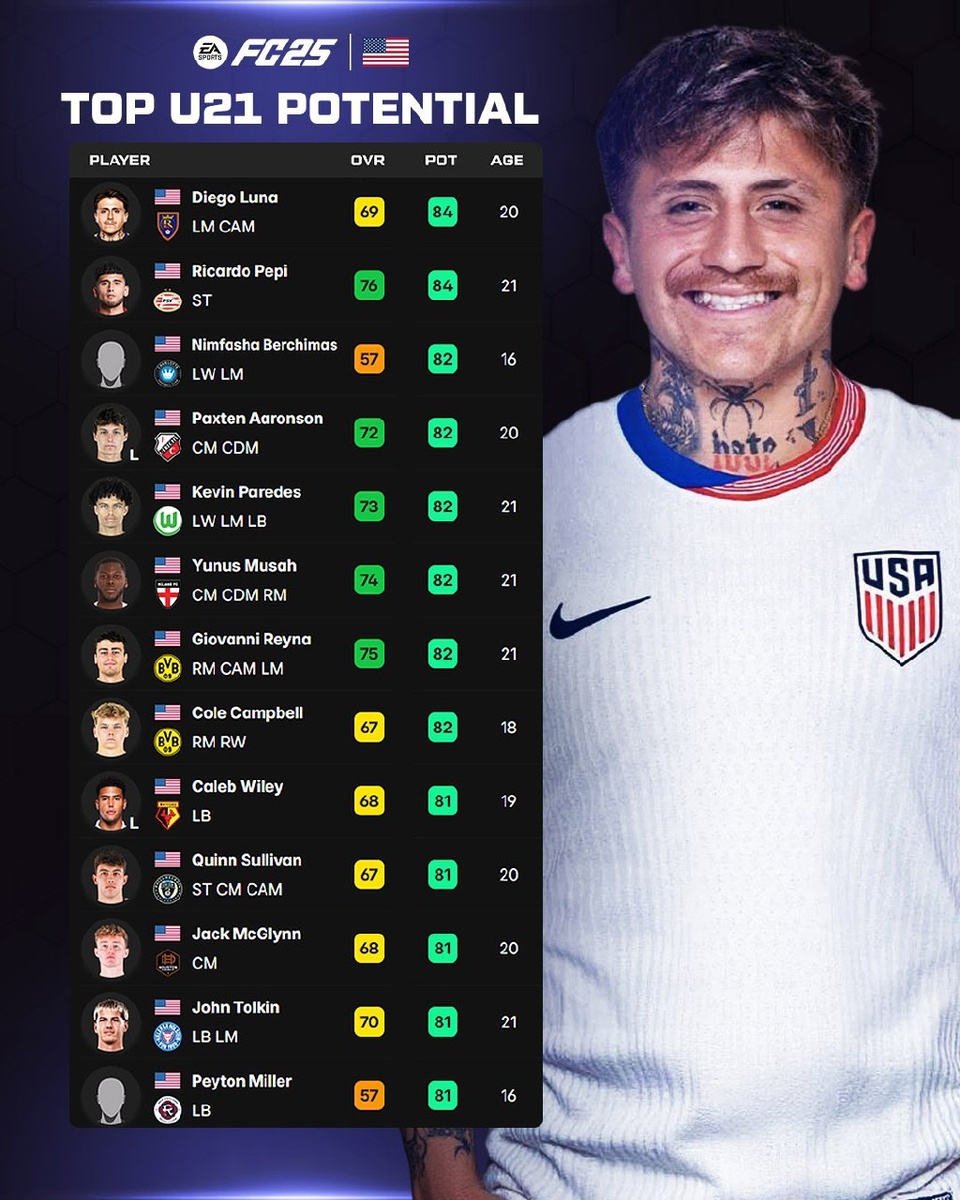Click the Ricardo Pepi name
Viewport: 960px width, 1200px height.
(x=240, y=271)
